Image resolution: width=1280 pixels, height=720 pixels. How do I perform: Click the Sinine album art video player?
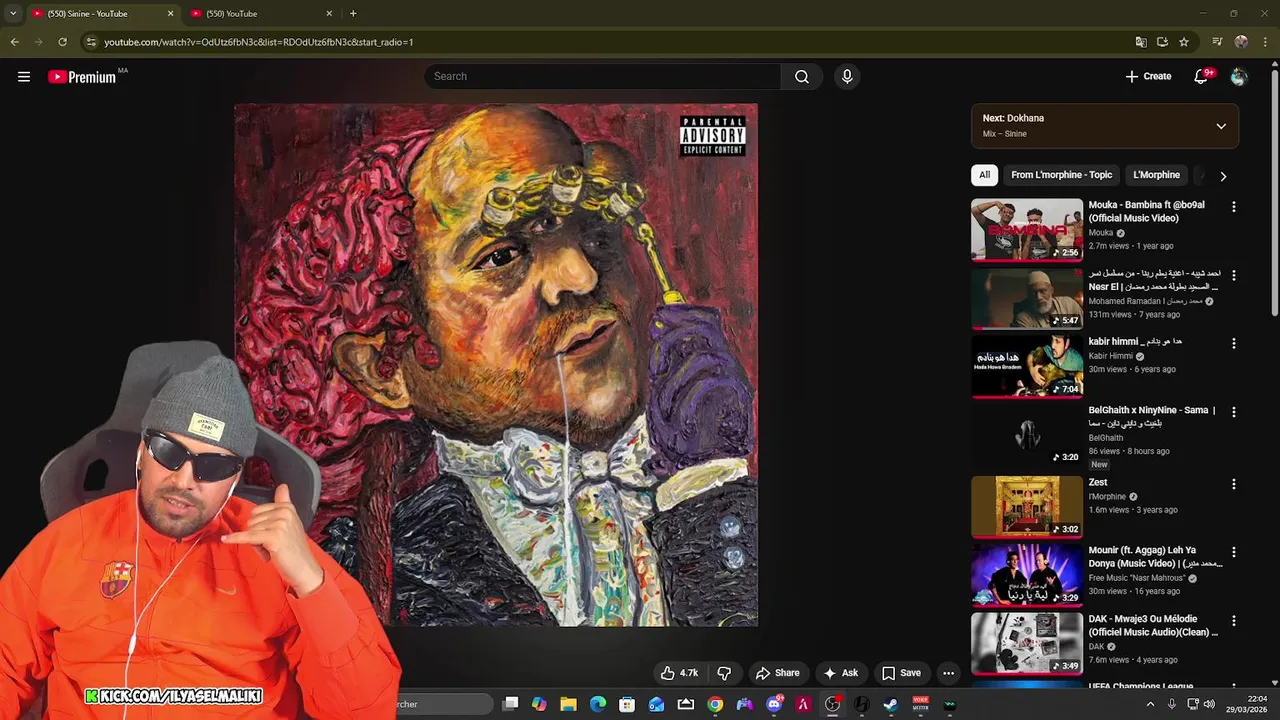(496, 365)
